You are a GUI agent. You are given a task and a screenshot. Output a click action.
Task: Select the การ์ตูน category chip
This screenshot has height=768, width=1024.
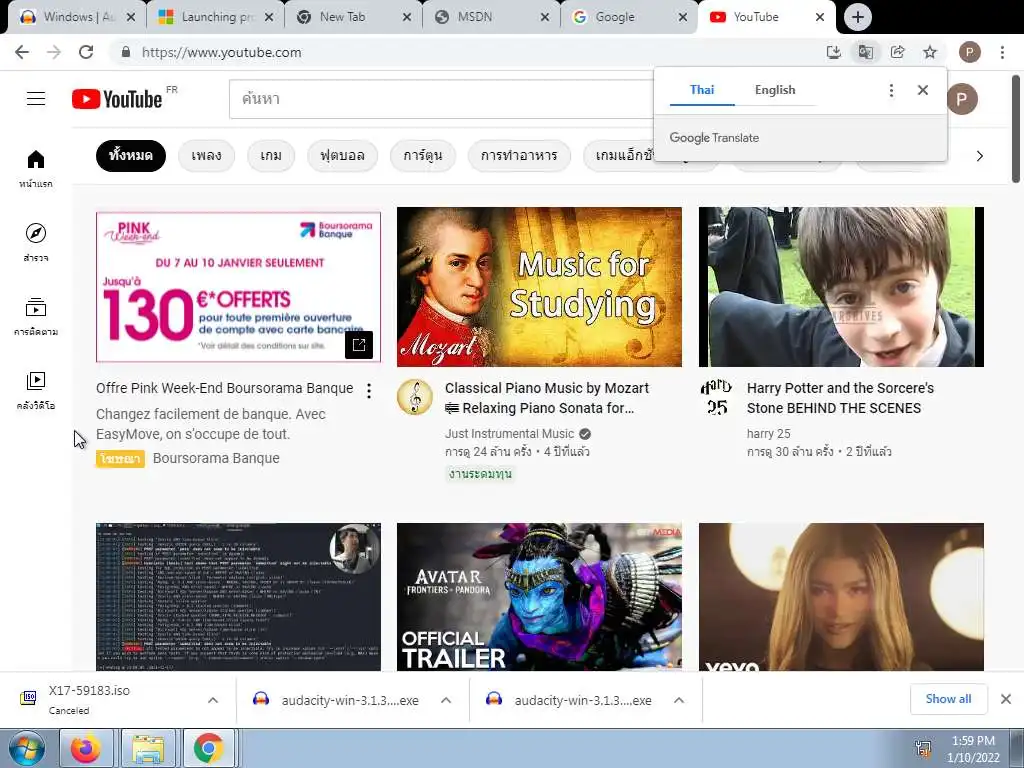[423, 156]
